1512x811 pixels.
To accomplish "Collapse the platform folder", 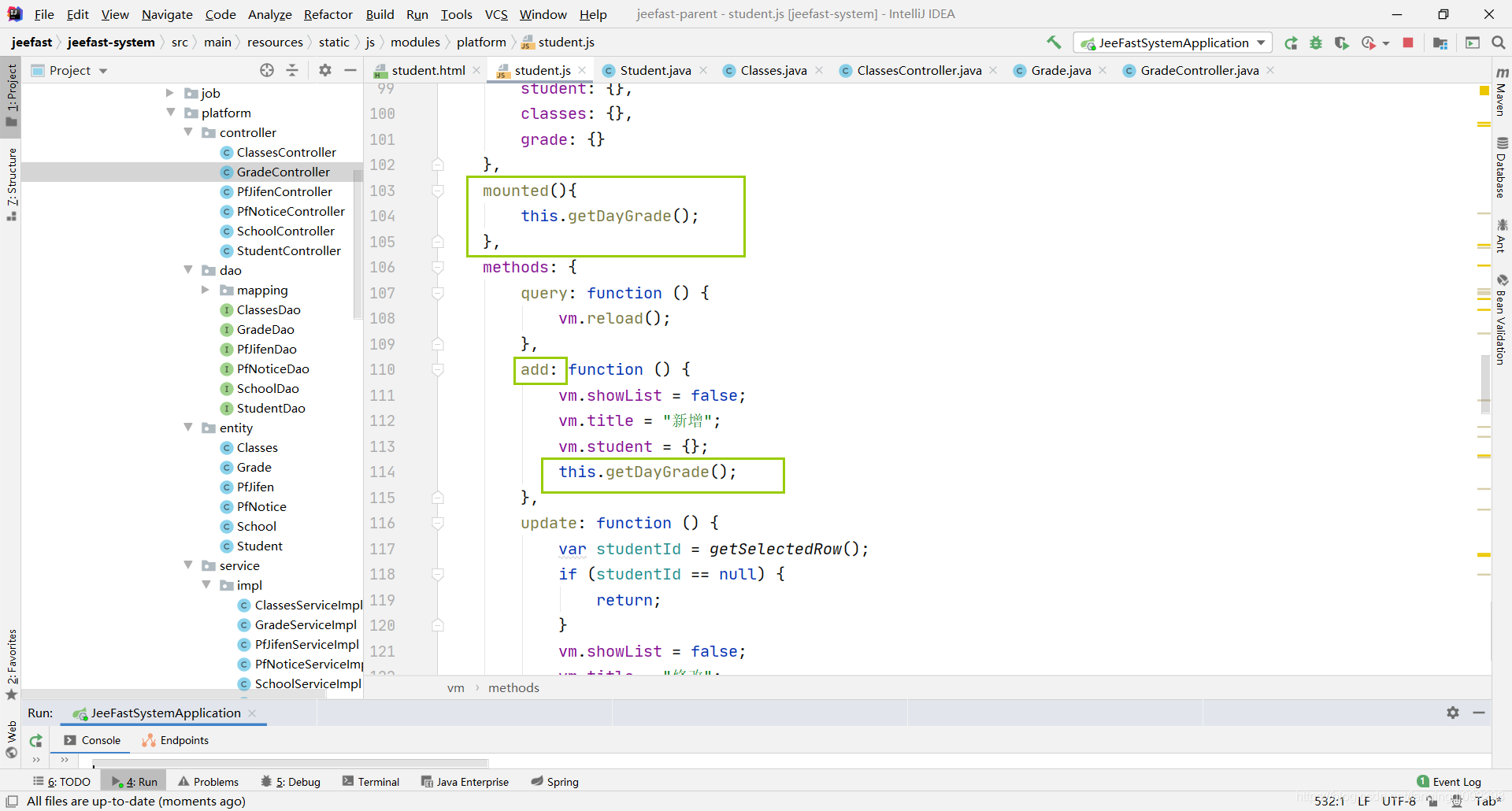I will pyautogui.click(x=170, y=113).
